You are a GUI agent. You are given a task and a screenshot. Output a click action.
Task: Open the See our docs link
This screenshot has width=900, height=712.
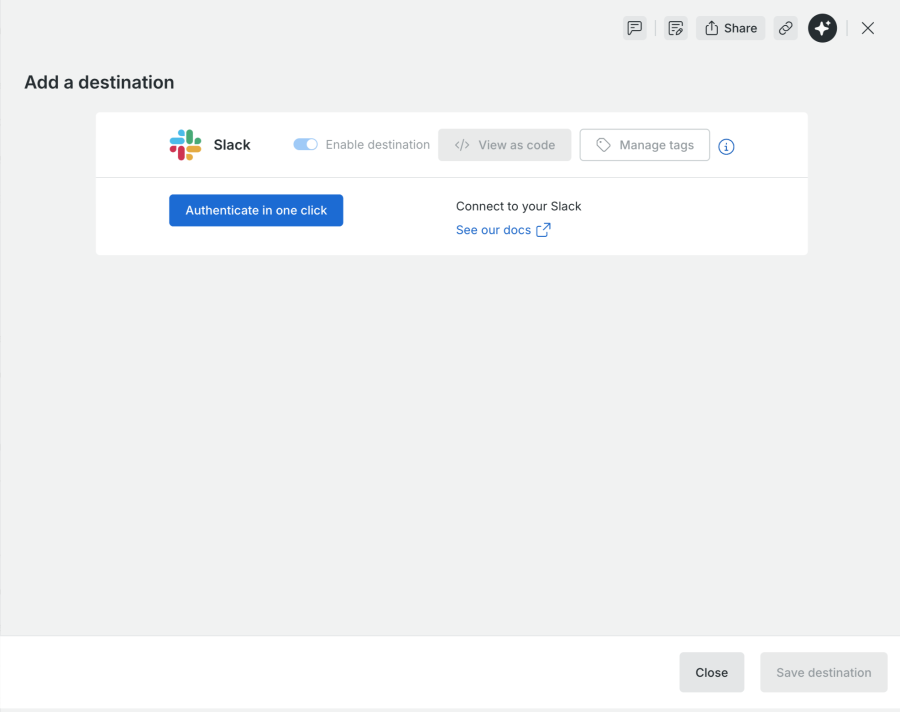coord(503,230)
